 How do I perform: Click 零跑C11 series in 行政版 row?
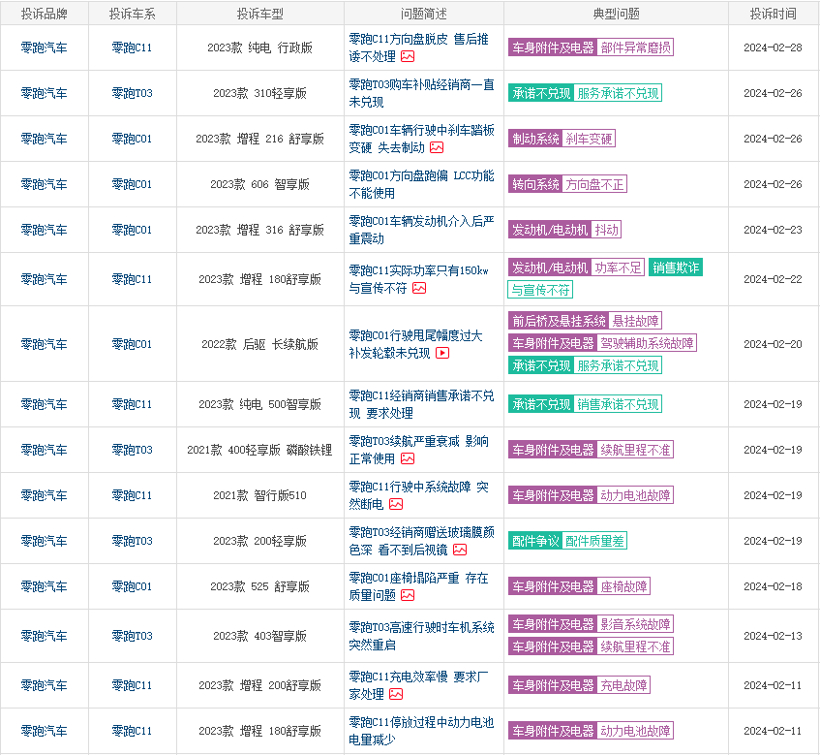(x=132, y=48)
